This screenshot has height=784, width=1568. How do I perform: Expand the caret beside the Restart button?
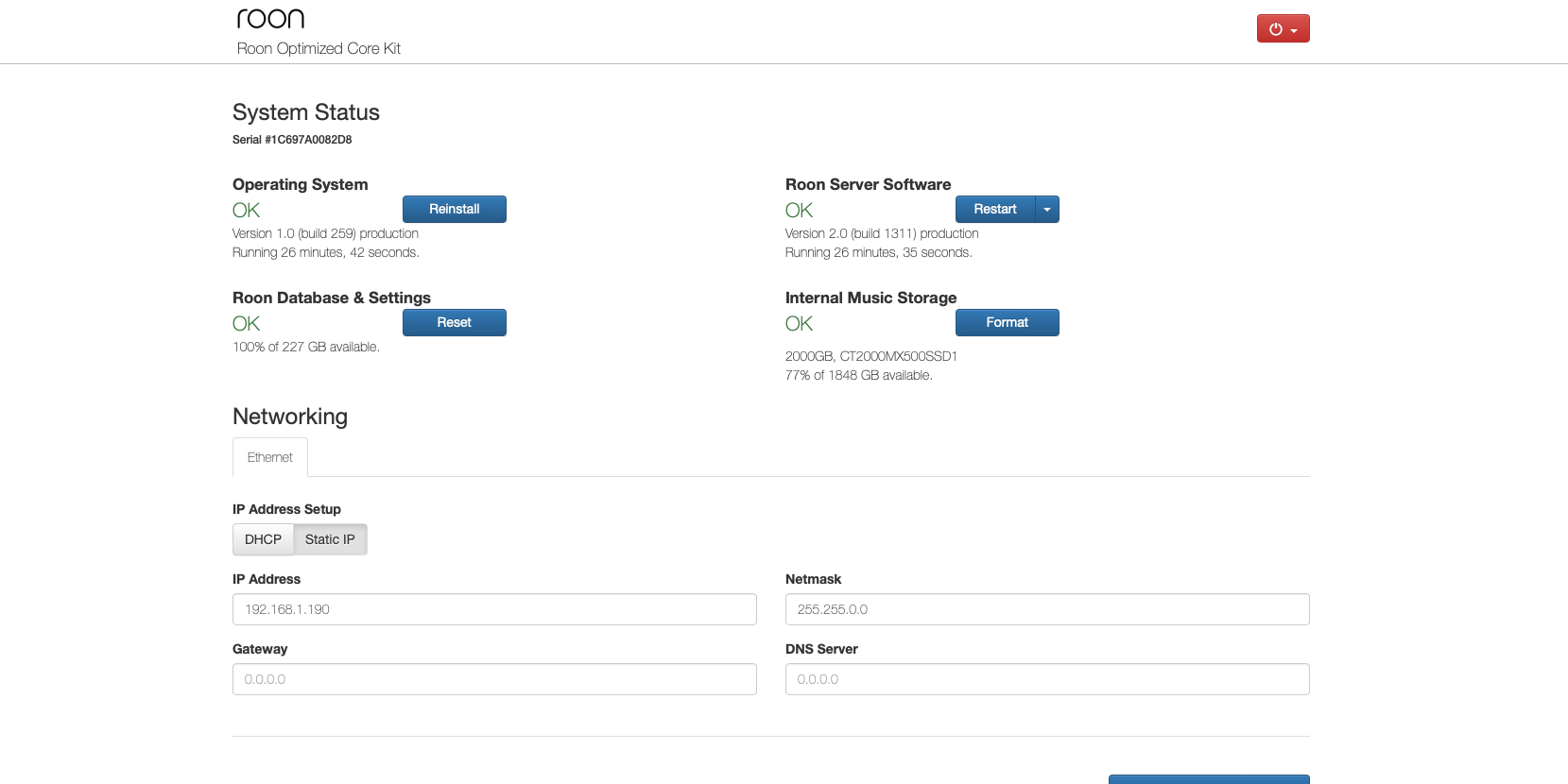coord(1047,209)
